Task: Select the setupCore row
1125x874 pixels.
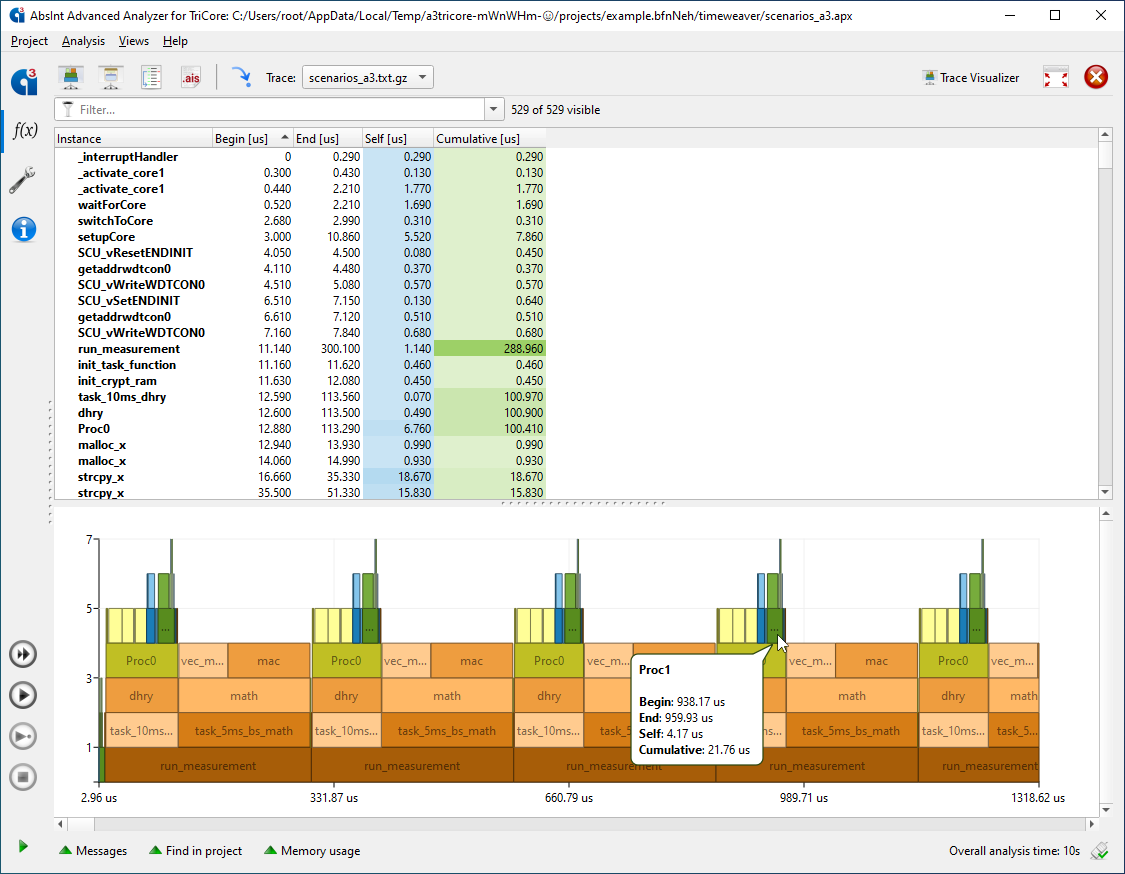Action: [x=300, y=237]
